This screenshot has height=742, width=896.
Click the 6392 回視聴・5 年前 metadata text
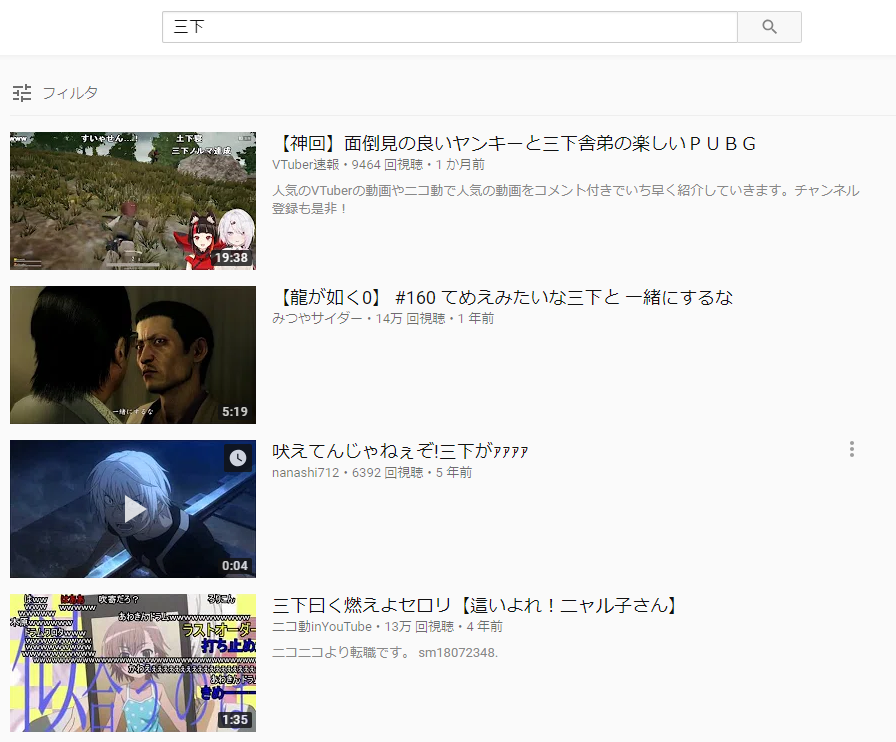(x=412, y=473)
